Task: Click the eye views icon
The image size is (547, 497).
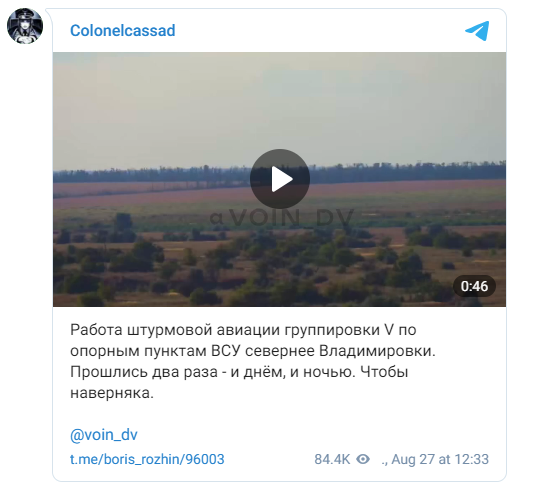Action: (363, 459)
